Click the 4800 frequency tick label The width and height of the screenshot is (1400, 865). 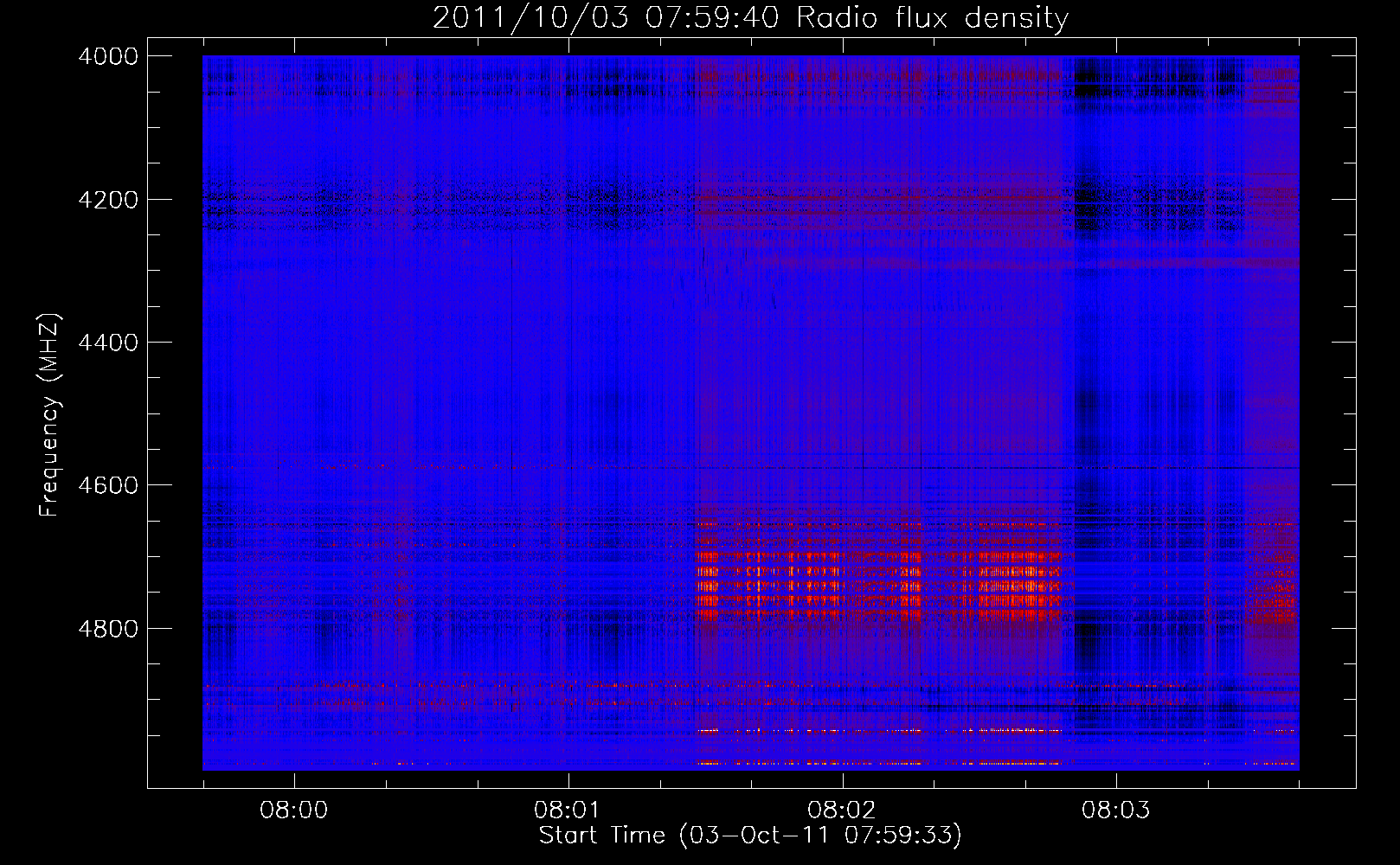click(108, 629)
